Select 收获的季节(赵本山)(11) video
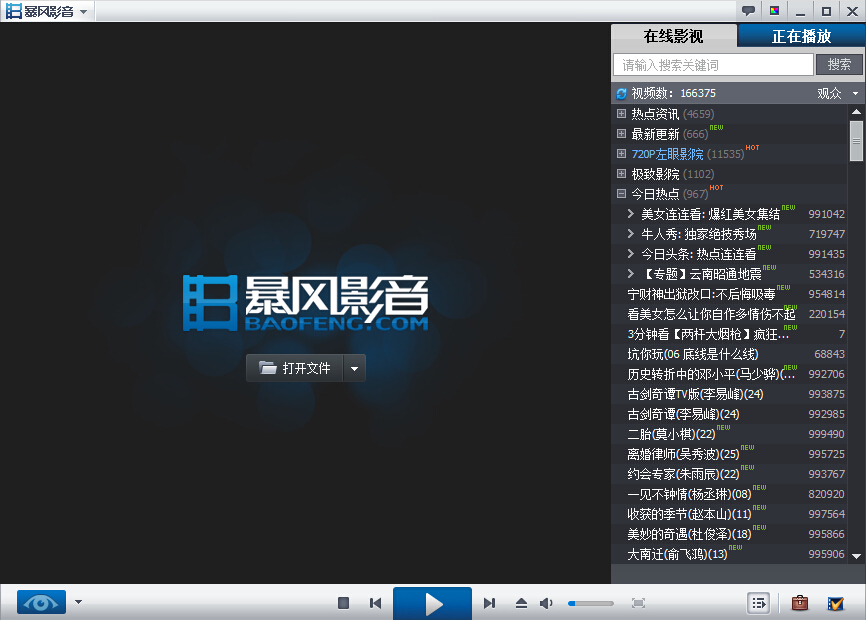The height and width of the screenshot is (620, 866). click(x=689, y=515)
